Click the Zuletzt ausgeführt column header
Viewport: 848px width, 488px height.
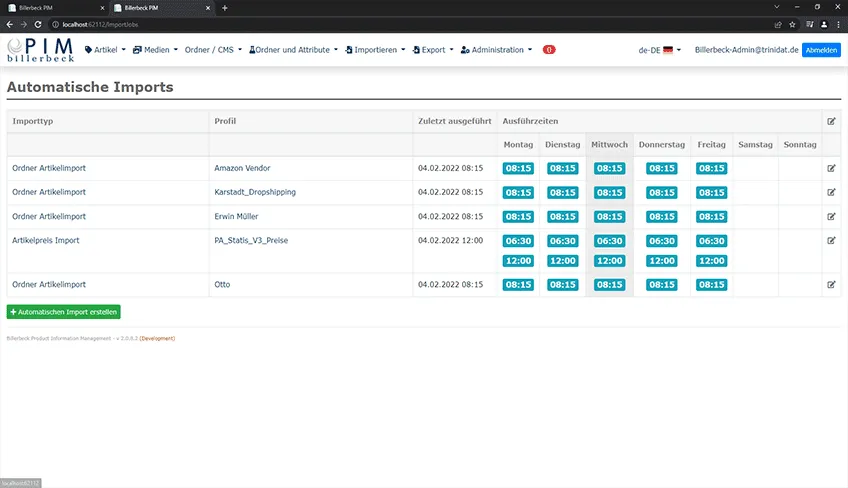point(454,121)
